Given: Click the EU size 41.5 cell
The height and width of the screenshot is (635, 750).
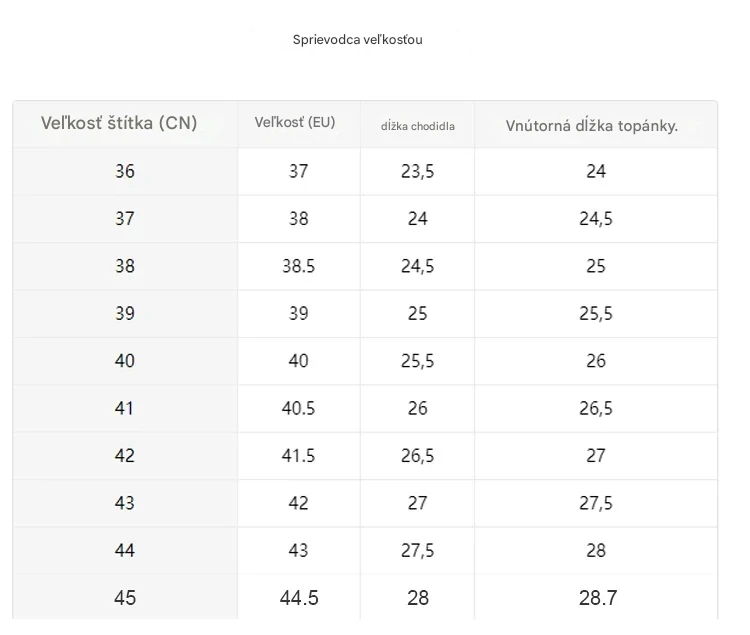Looking at the screenshot, I should pos(299,456).
